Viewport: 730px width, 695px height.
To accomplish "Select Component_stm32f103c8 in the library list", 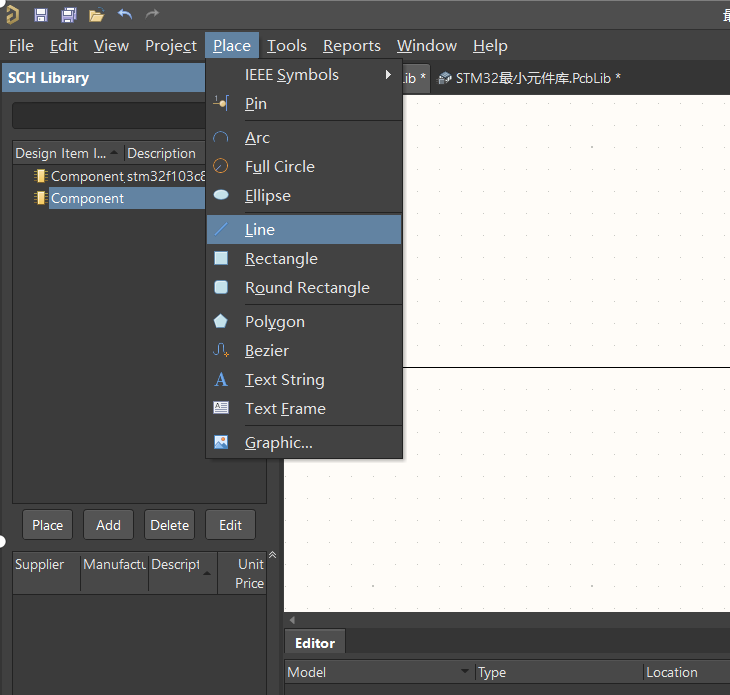I will [x=109, y=176].
